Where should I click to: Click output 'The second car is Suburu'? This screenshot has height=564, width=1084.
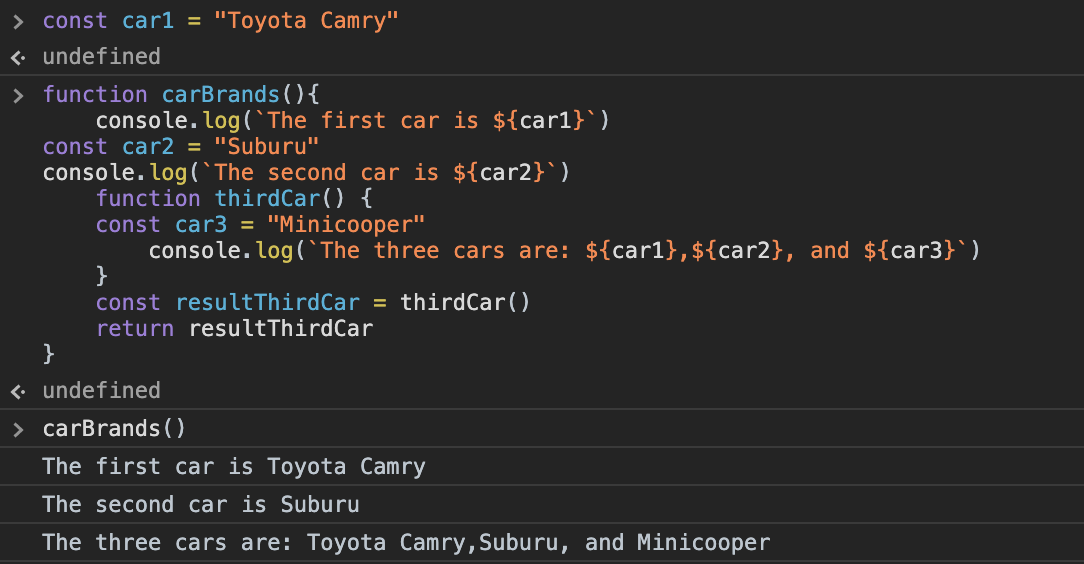[200, 505]
